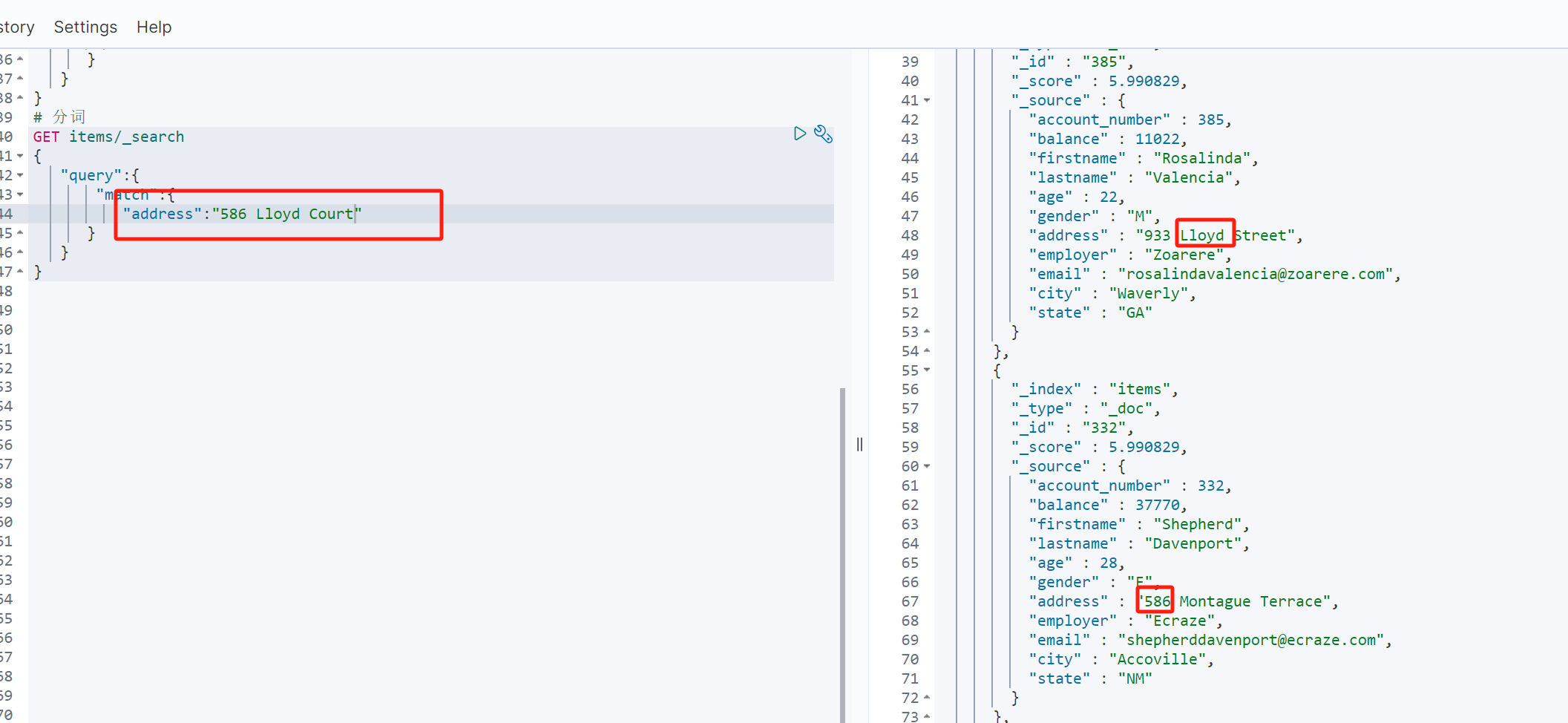Viewport: 1568px width, 723px height.
Task: Click the "firstname" : "Shepherd" line
Action: [x=1139, y=524]
